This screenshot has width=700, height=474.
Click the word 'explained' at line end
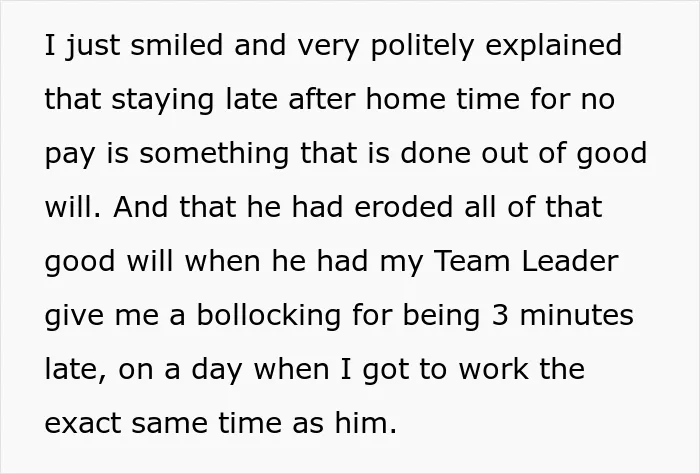click(x=553, y=47)
